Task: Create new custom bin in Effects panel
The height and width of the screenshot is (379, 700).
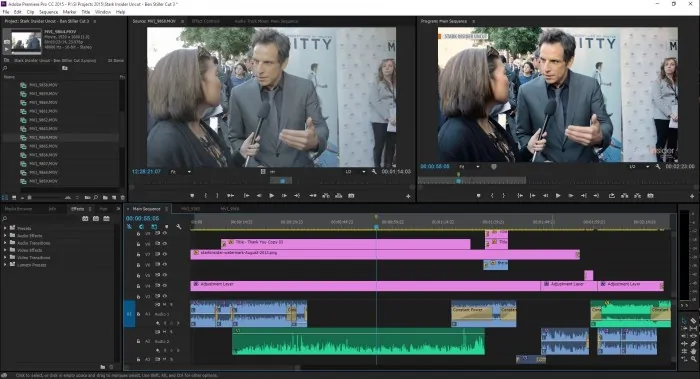Action: [x=103, y=367]
